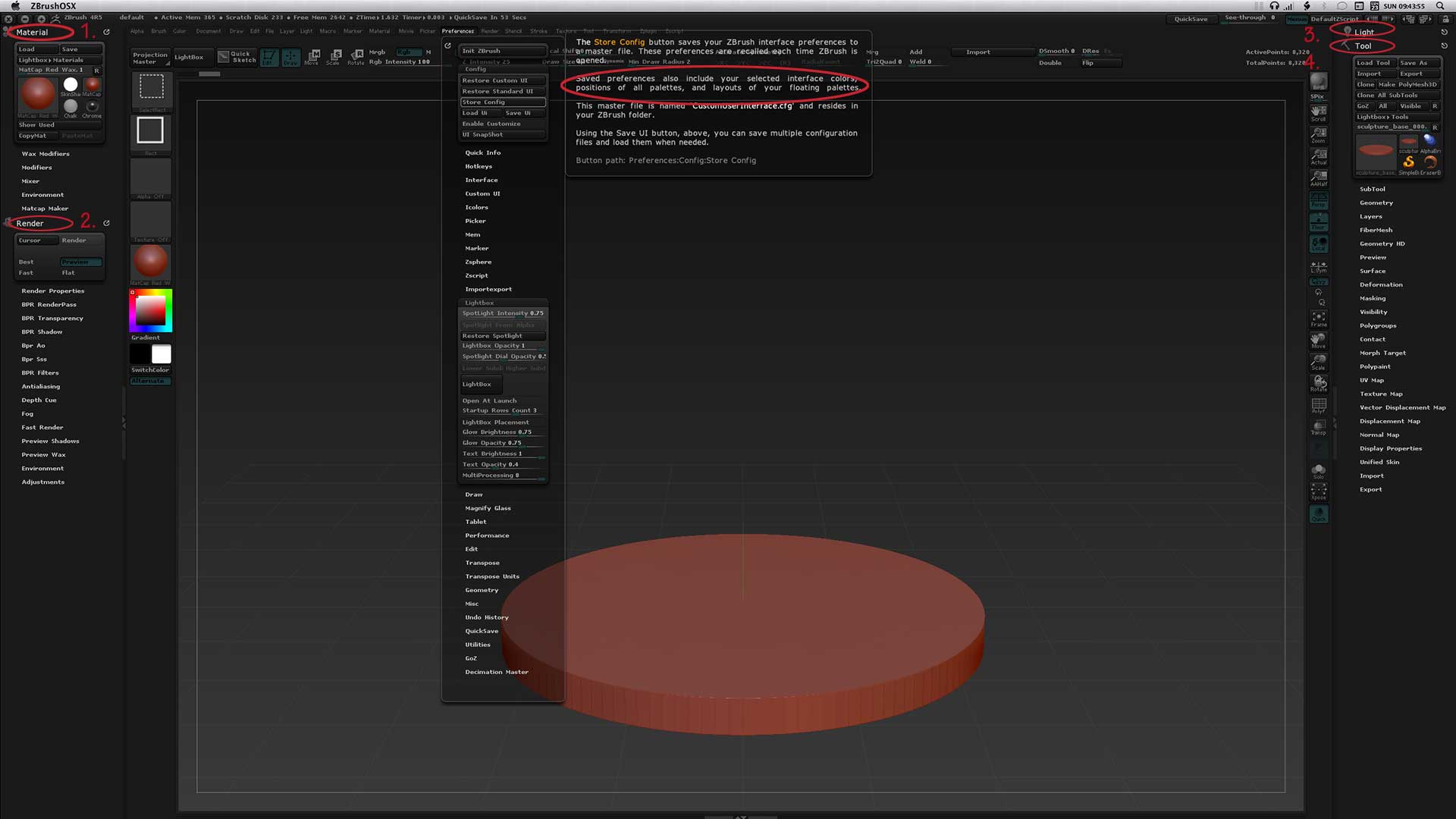Open the Alpha menu

click(136, 31)
